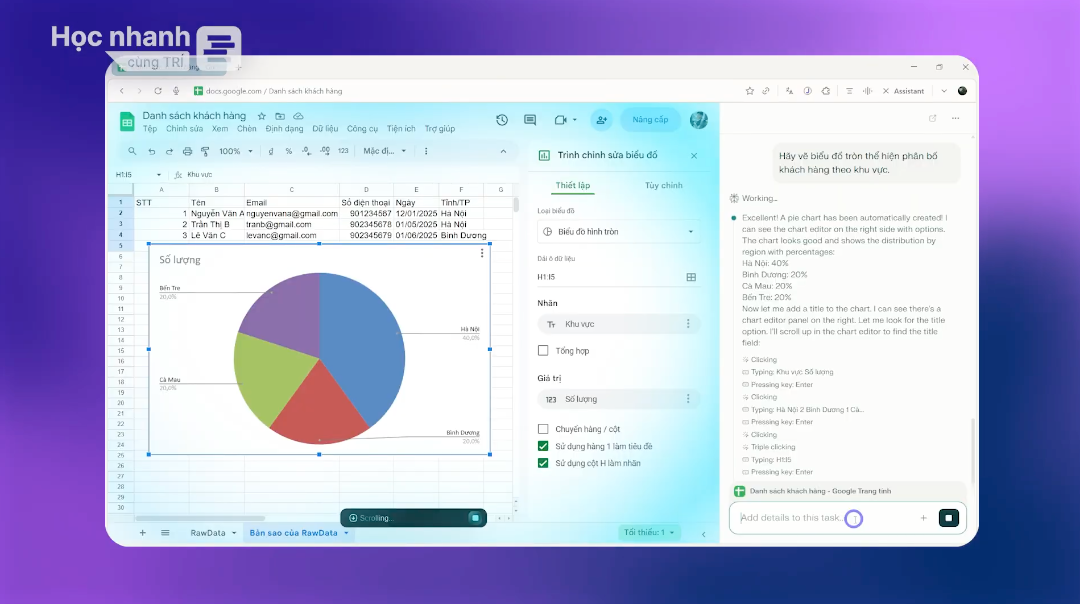The image size is (1080, 604).
Task: Decrease decimal places icon
Action: 307,152
